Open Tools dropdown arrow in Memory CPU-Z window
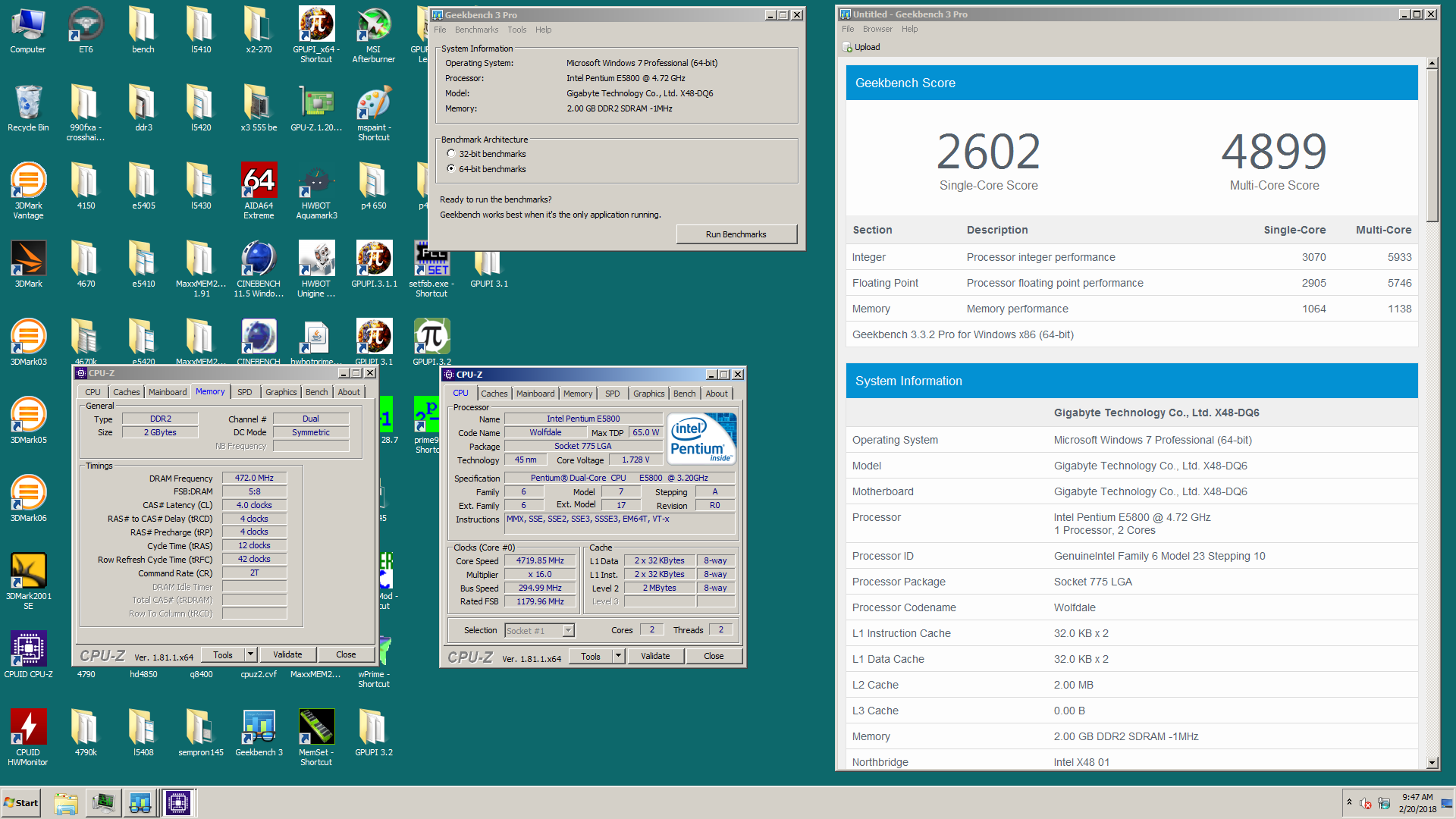This screenshot has height=819, width=1456. (x=251, y=654)
